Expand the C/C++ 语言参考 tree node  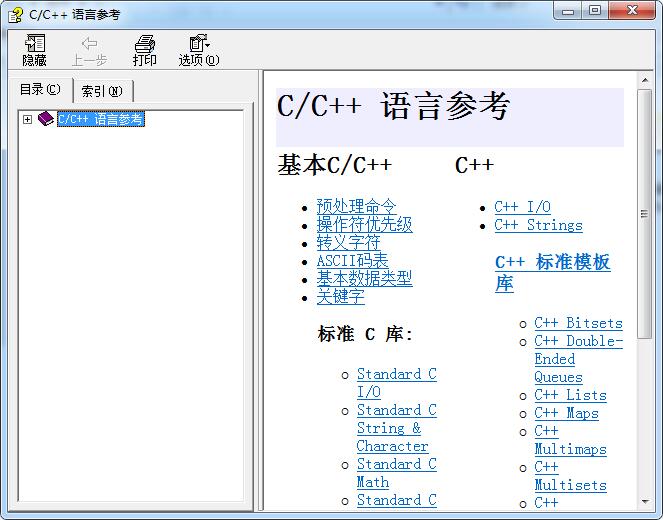[27, 119]
